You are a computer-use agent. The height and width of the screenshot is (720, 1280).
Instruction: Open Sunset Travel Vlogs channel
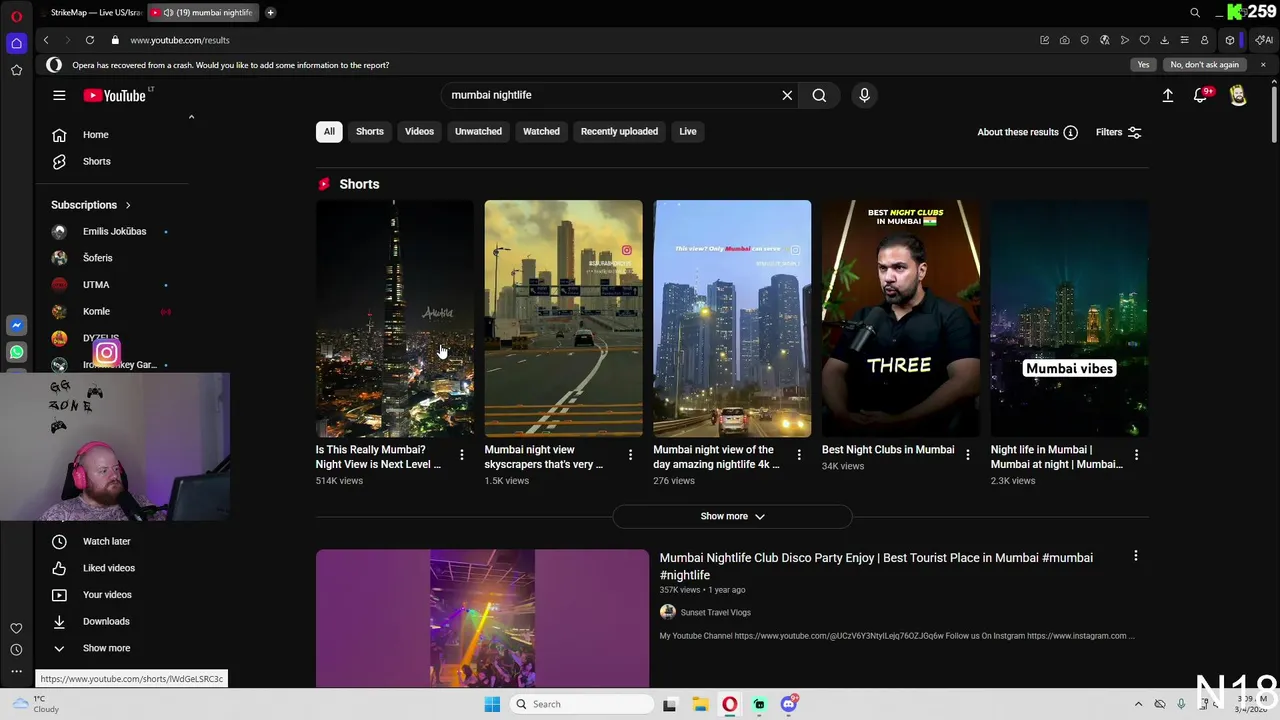click(715, 612)
